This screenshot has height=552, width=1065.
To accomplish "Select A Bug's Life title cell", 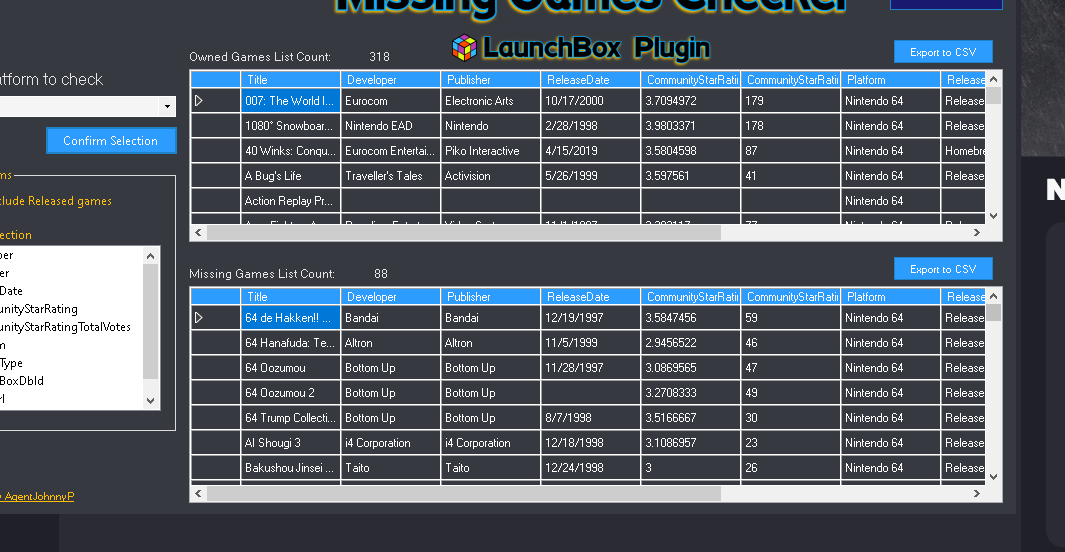I will (x=290, y=176).
